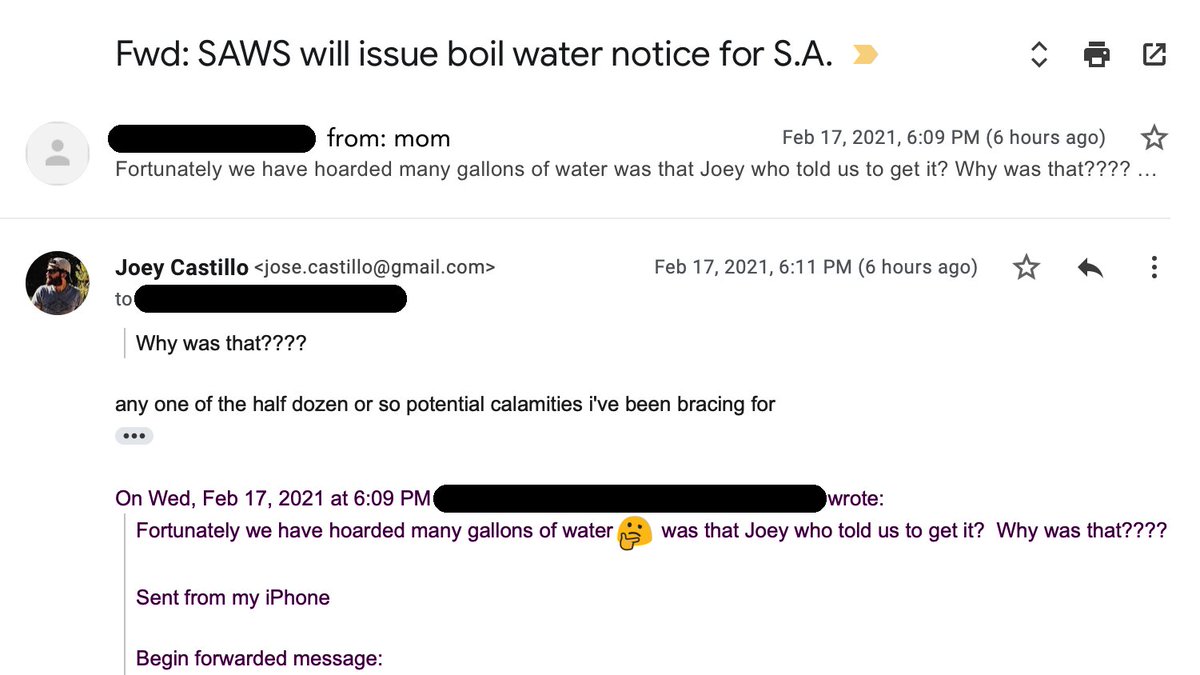Reply to Joey Castillo's message
The image size is (1200, 675).
1090,267
